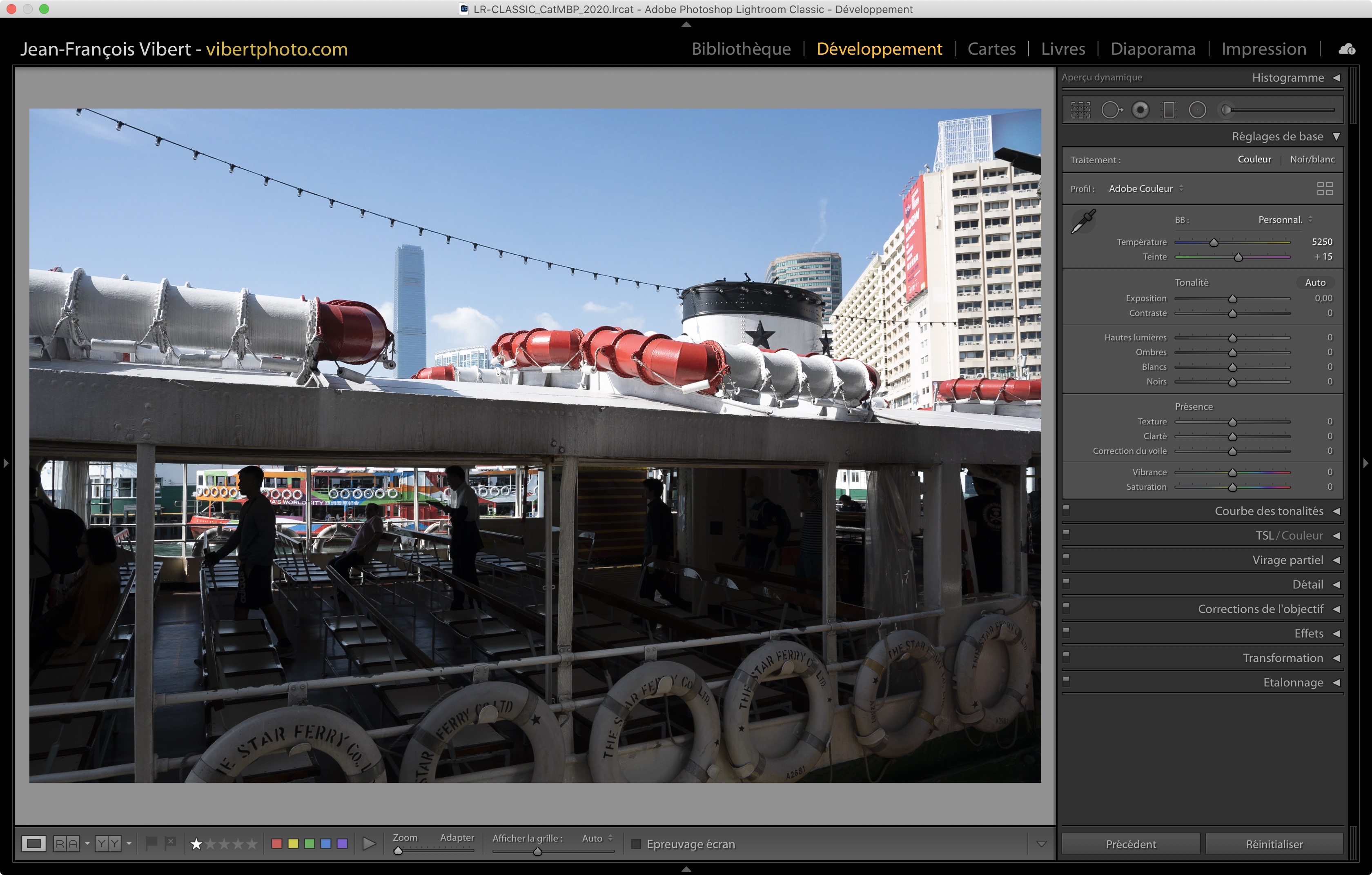Select the crop overlay tool

click(x=1080, y=110)
